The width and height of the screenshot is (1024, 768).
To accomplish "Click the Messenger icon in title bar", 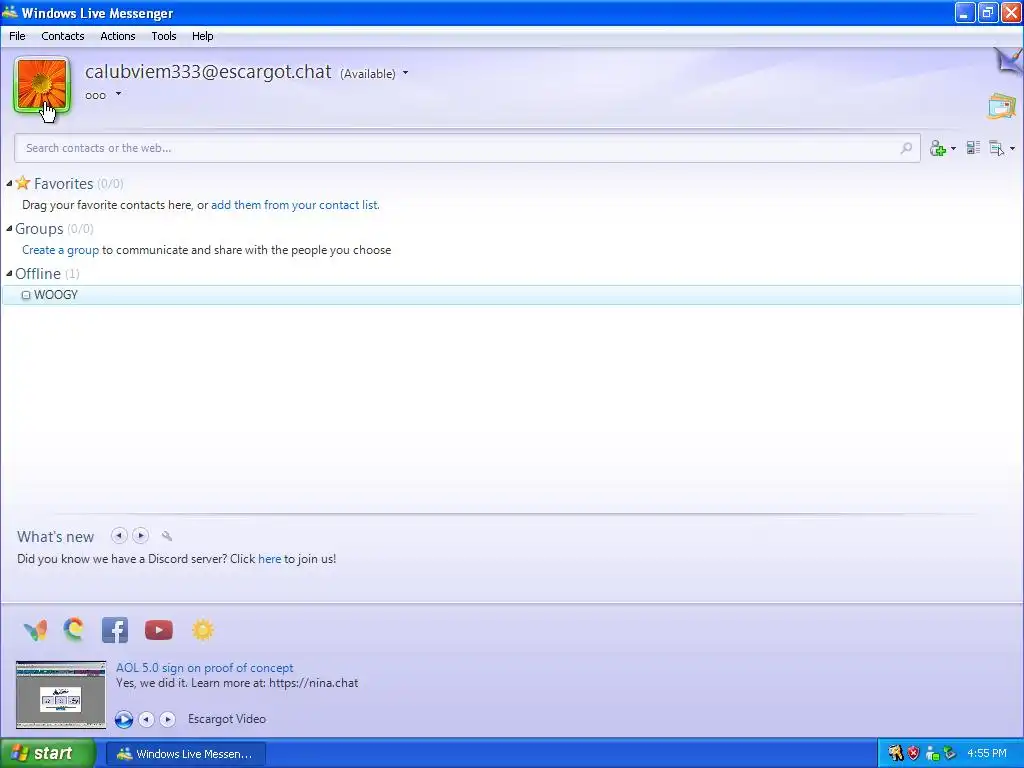I will [x=10, y=12].
